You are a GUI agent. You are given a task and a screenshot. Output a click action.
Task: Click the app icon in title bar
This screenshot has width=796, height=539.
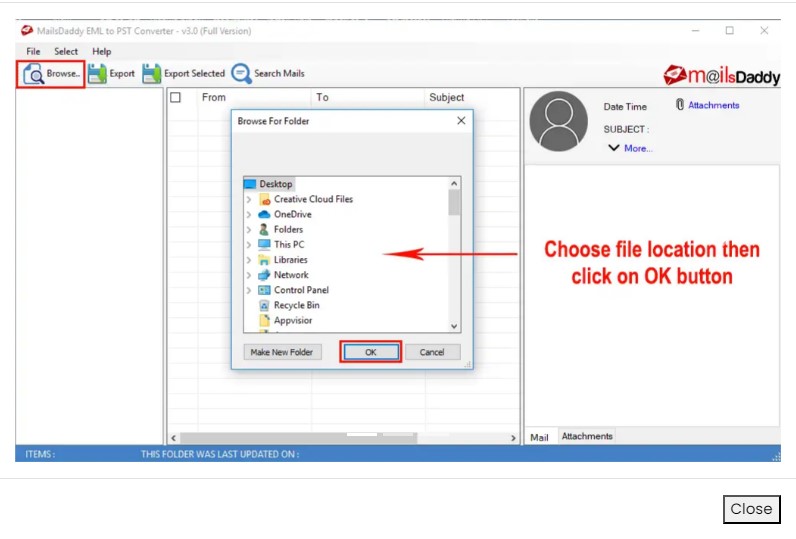pos(27,30)
